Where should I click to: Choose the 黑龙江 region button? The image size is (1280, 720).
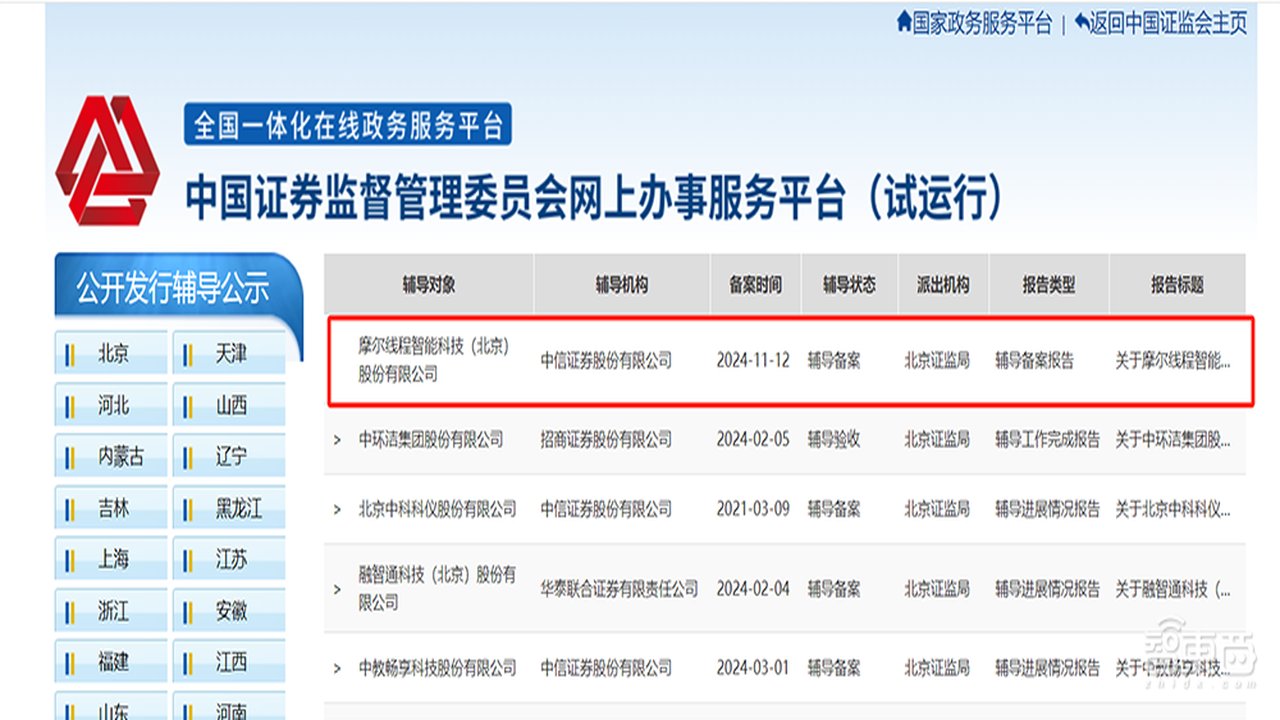[229, 508]
